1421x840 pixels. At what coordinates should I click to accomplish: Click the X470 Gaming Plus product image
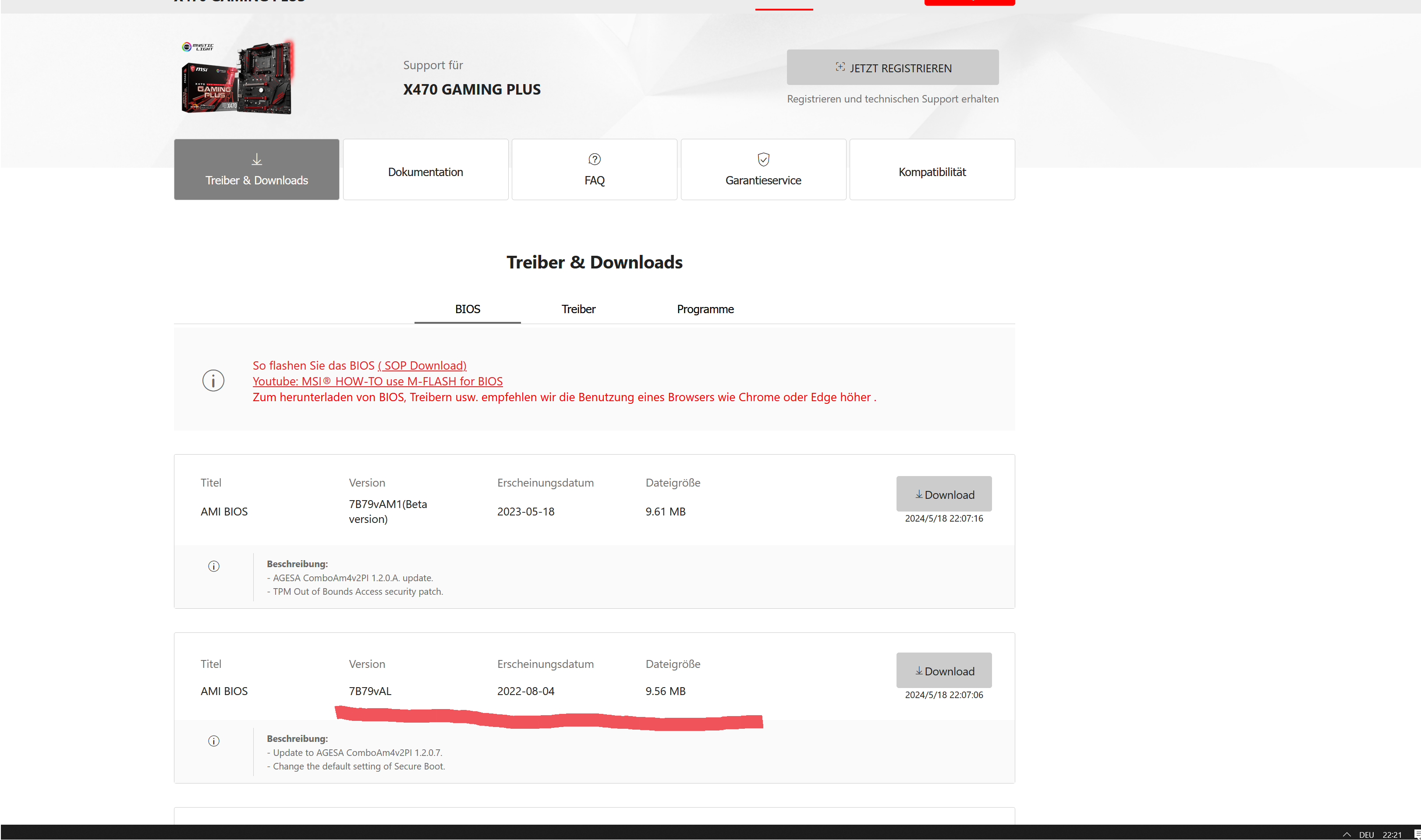pos(237,78)
